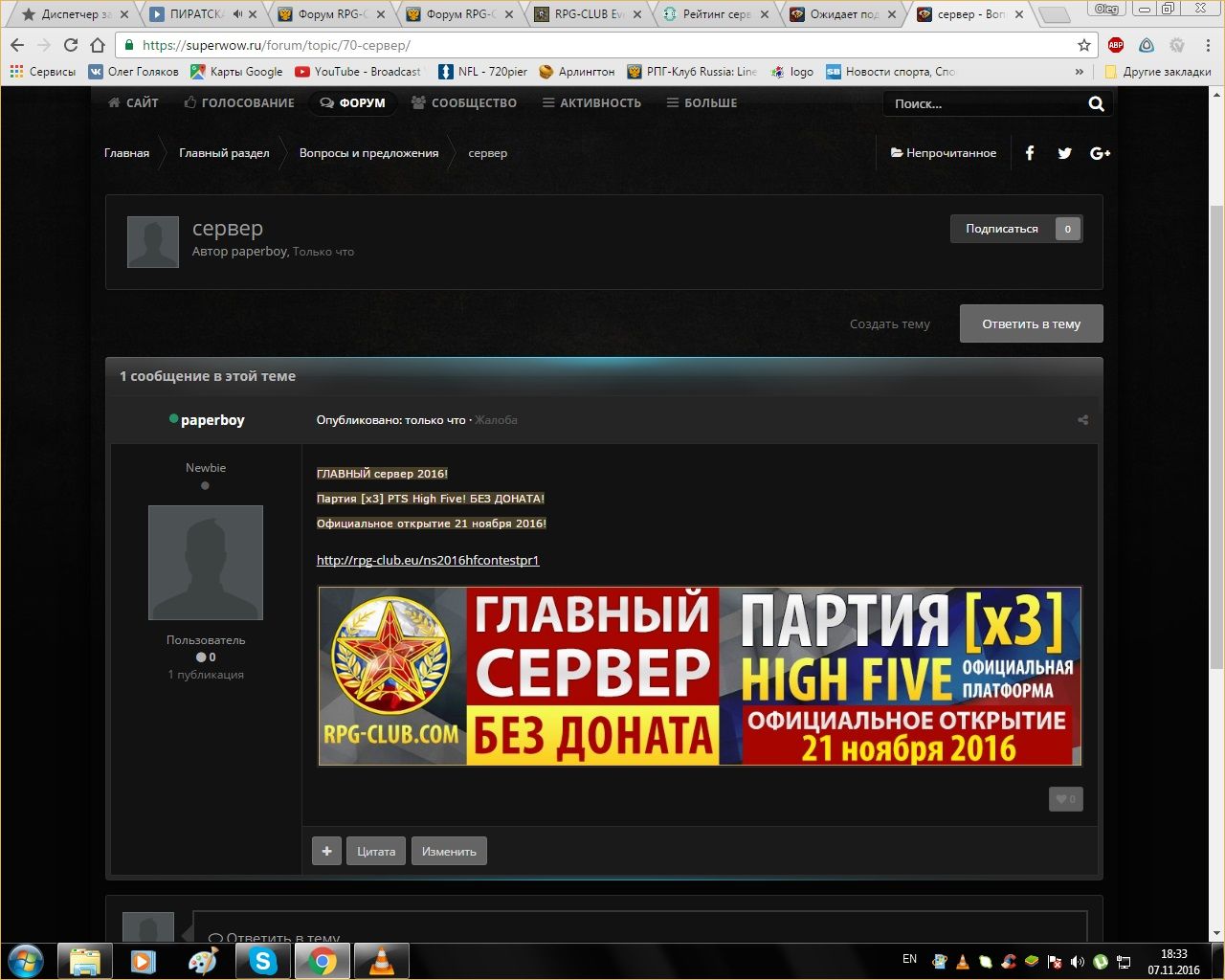Open the browser home page
The height and width of the screenshot is (980, 1225).
tap(97, 45)
